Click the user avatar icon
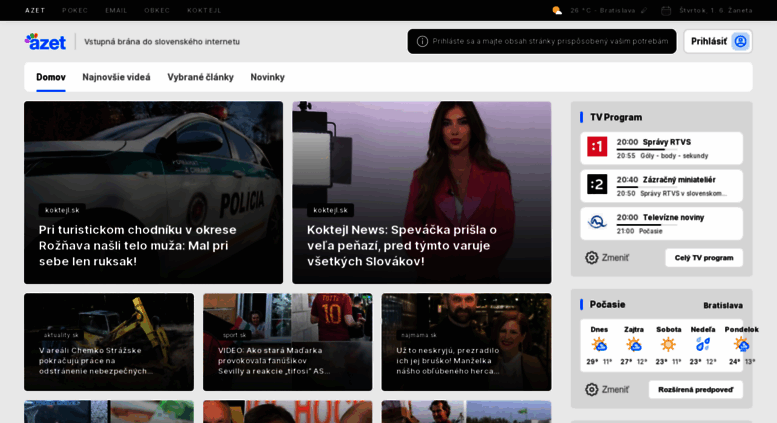This screenshot has height=423, width=777. click(x=740, y=42)
